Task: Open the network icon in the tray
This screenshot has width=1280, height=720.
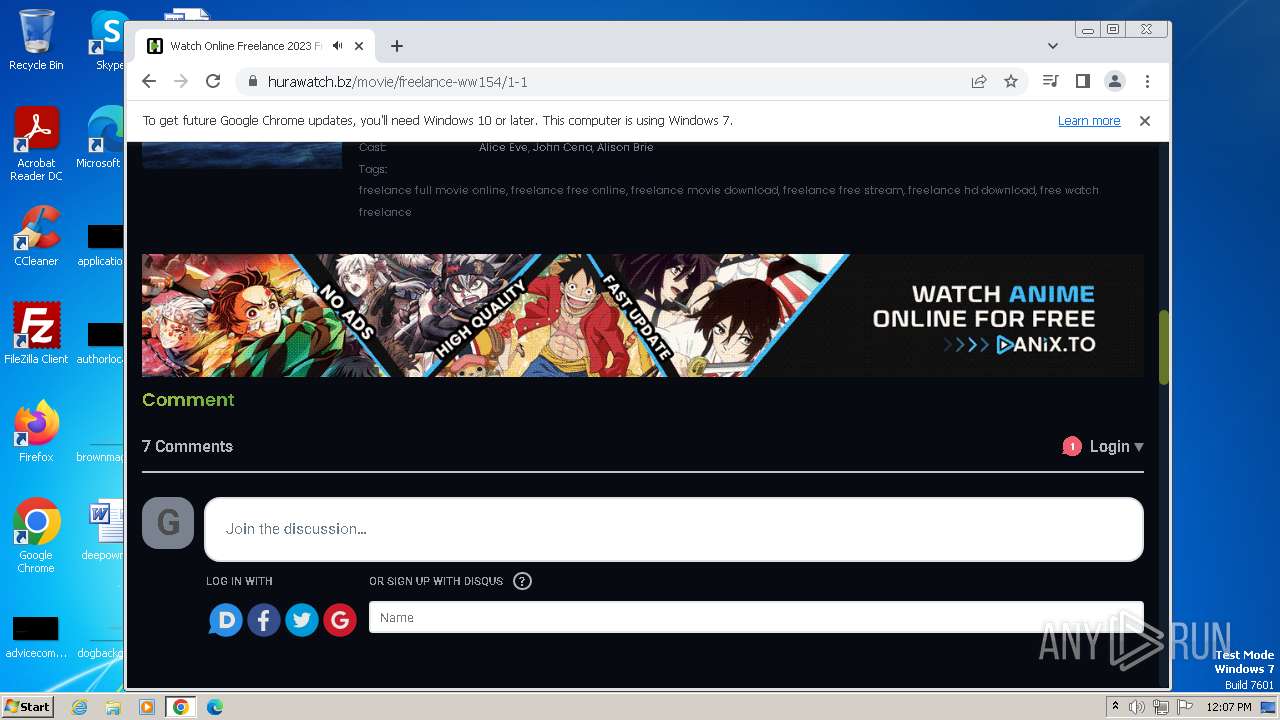Action: pos(1161,707)
